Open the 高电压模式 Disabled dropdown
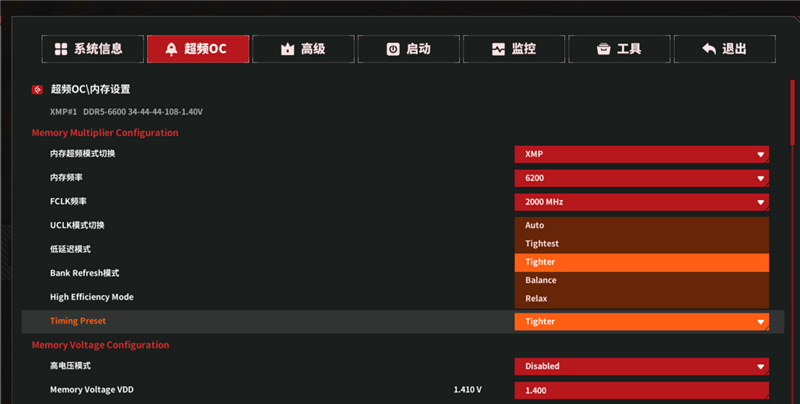 [641, 366]
